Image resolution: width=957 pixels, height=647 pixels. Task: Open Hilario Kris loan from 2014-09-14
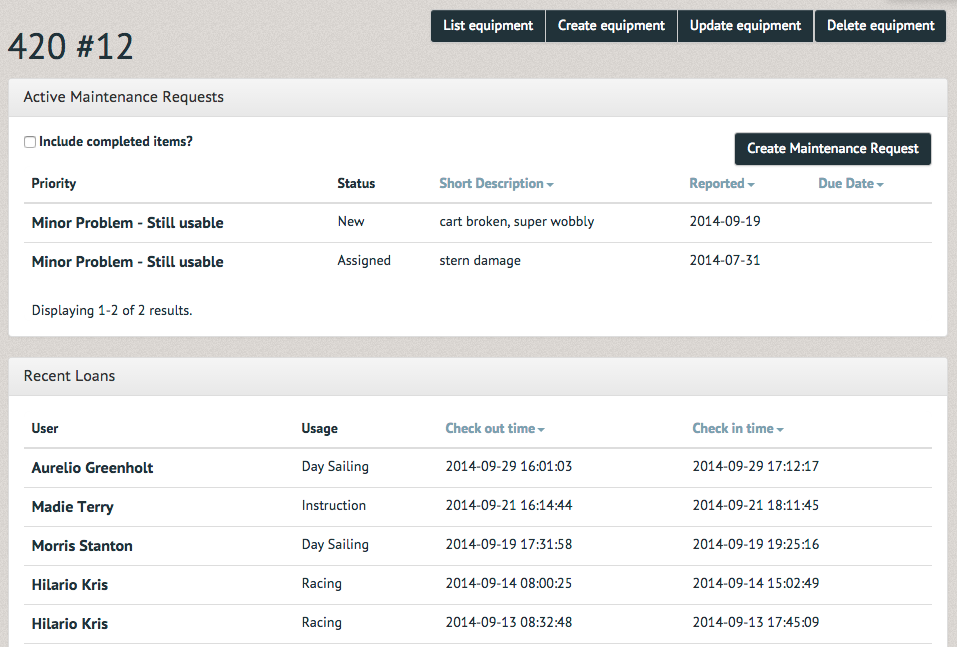(70, 585)
